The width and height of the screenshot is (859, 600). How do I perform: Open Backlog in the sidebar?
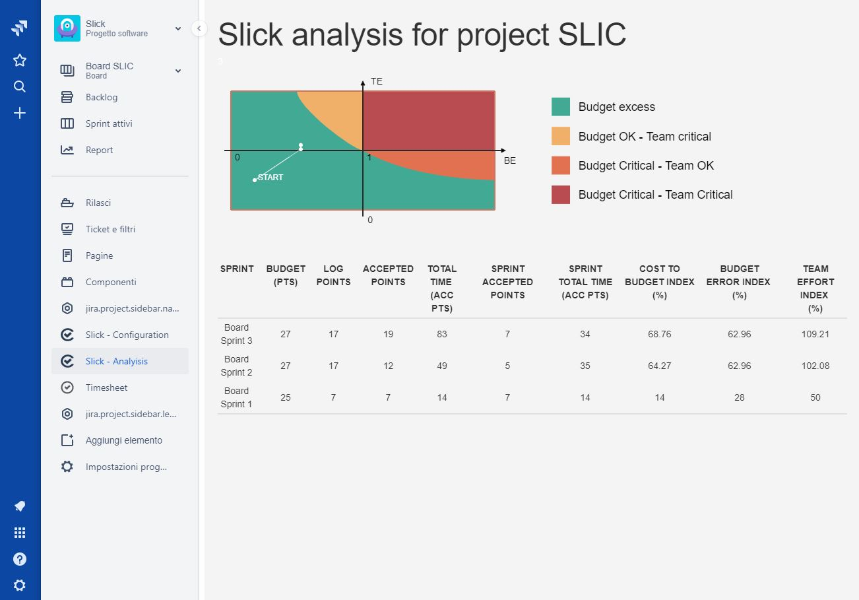click(101, 98)
